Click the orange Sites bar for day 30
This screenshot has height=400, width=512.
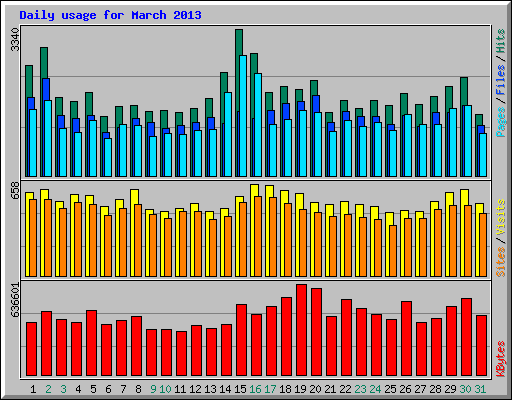[468, 241]
